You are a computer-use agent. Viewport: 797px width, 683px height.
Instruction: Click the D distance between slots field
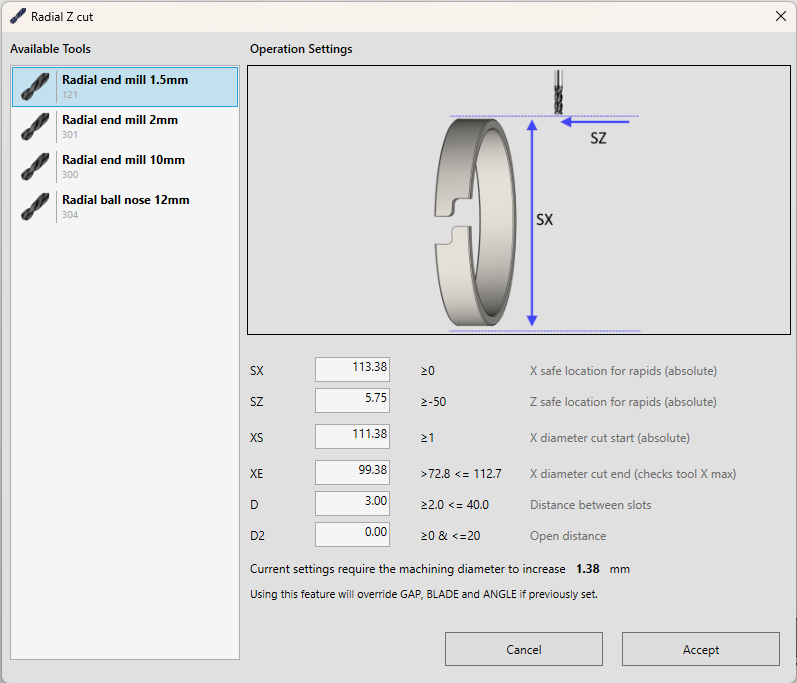point(352,503)
